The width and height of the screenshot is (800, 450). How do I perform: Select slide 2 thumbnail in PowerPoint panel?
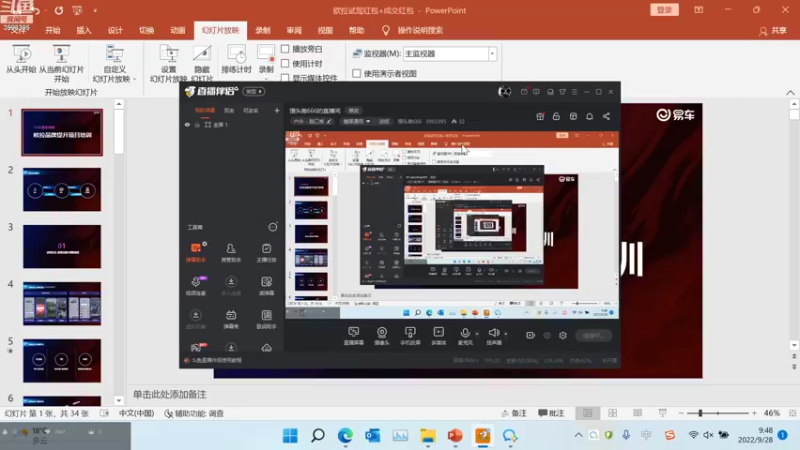click(x=62, y=189)
